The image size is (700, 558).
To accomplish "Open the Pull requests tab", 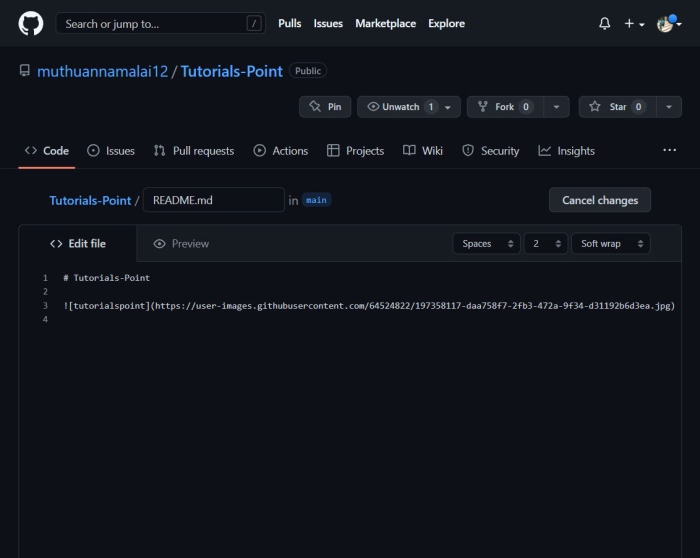I will [194, 151].
